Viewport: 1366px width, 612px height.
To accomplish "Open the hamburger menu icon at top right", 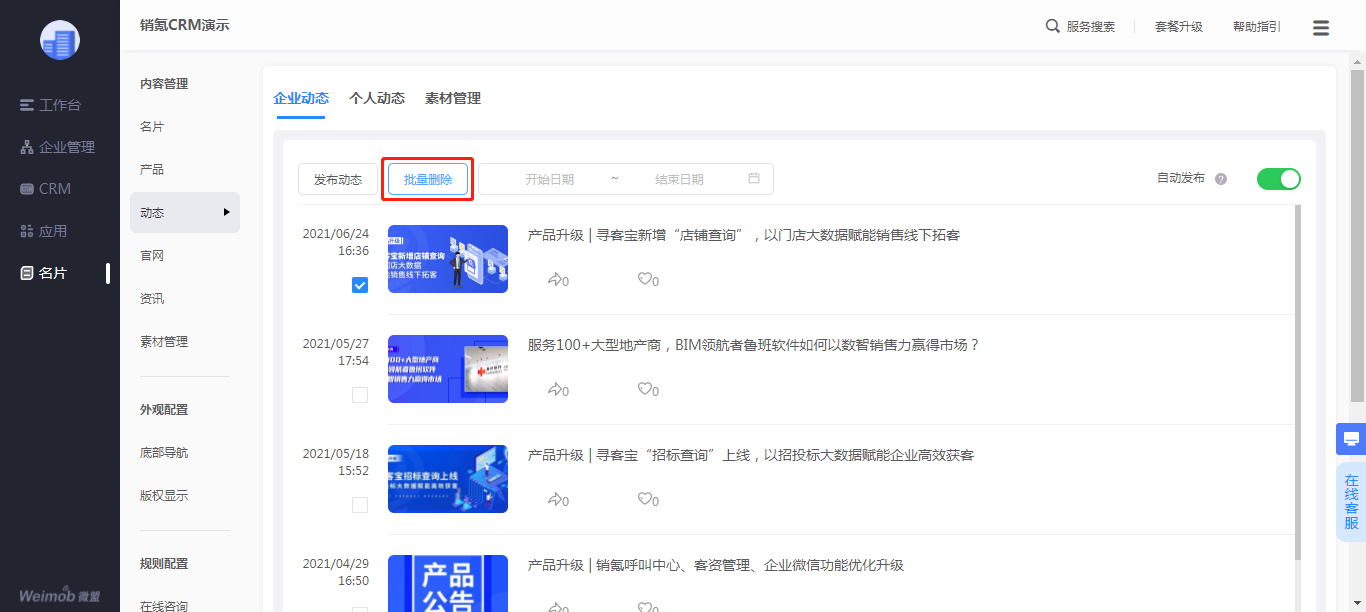I will click(x=1321, y=28).
